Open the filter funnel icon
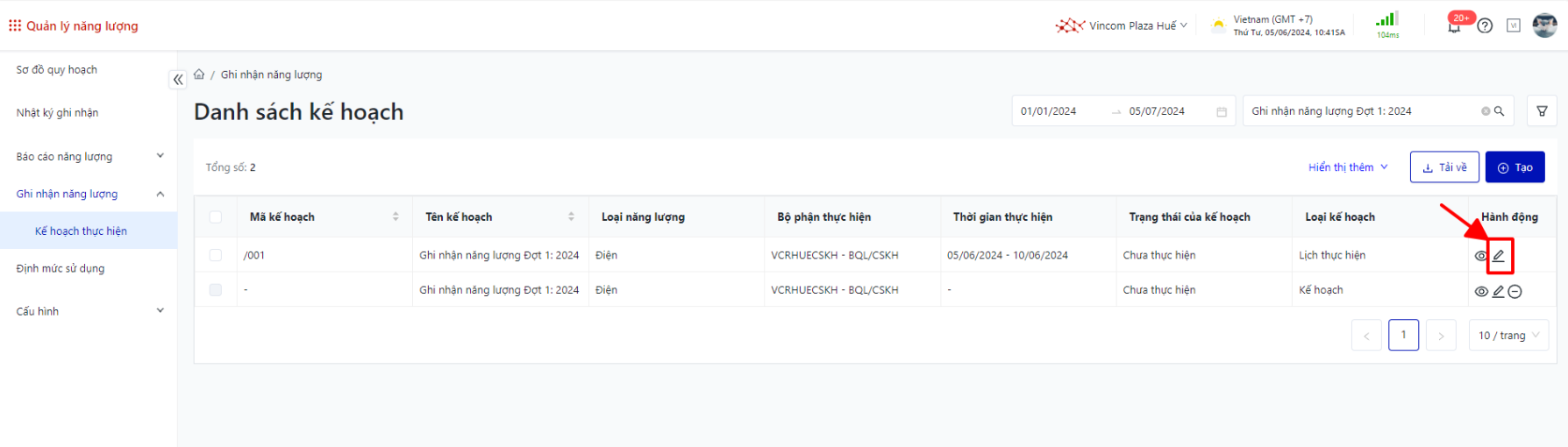 click(1542, 111)
